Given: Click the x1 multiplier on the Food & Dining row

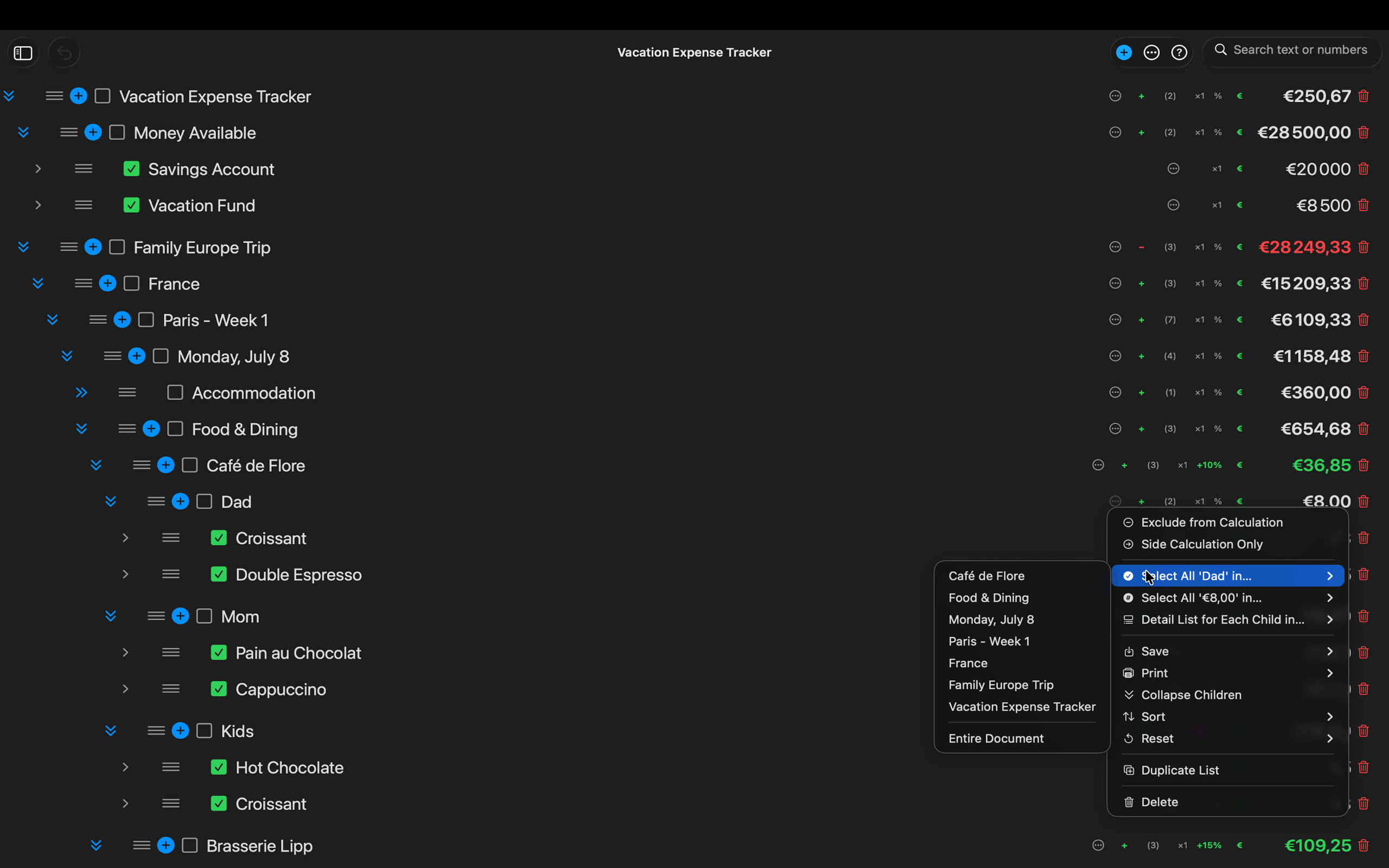Looking at the screenshot, I should pos(1200,429).
